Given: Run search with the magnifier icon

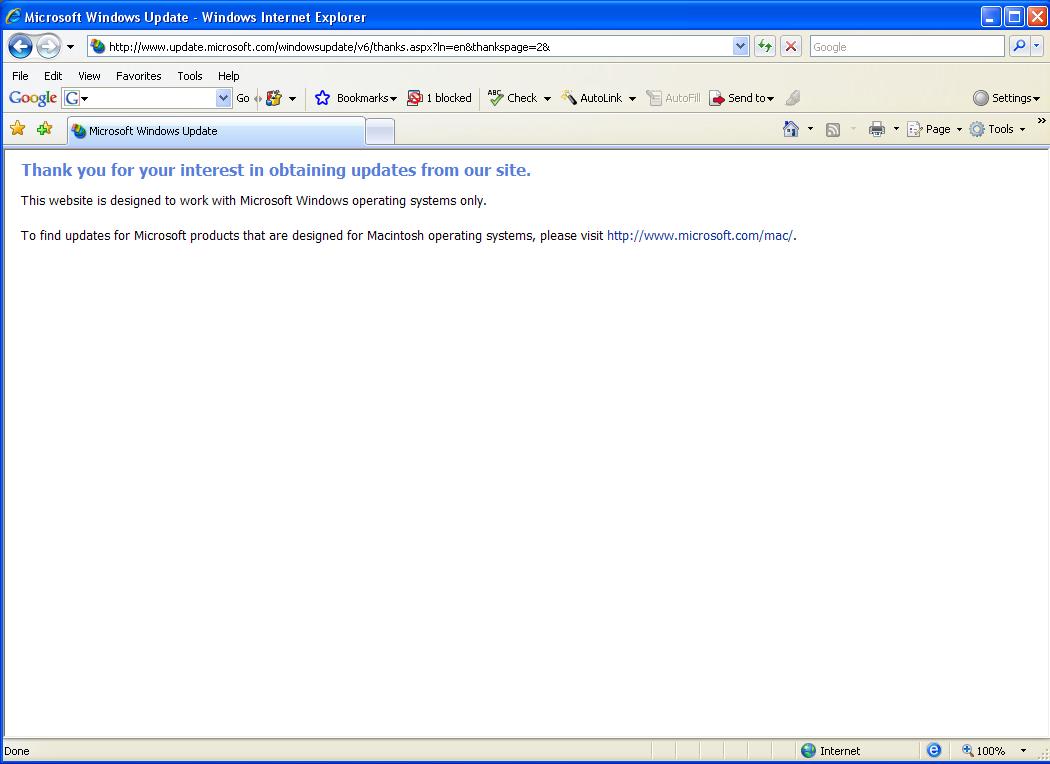Looking at the screenshot, I should point(1019,46).
